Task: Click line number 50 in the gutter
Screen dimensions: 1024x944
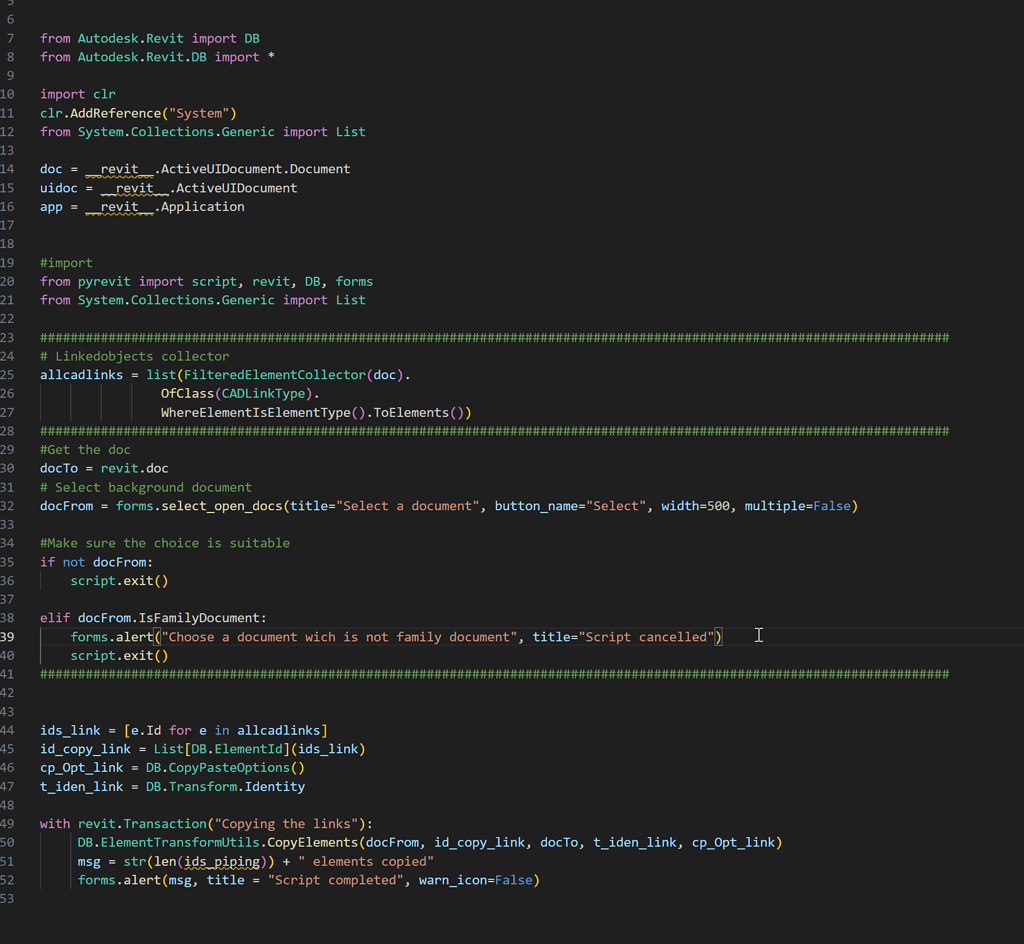Action: coord(8,843)
